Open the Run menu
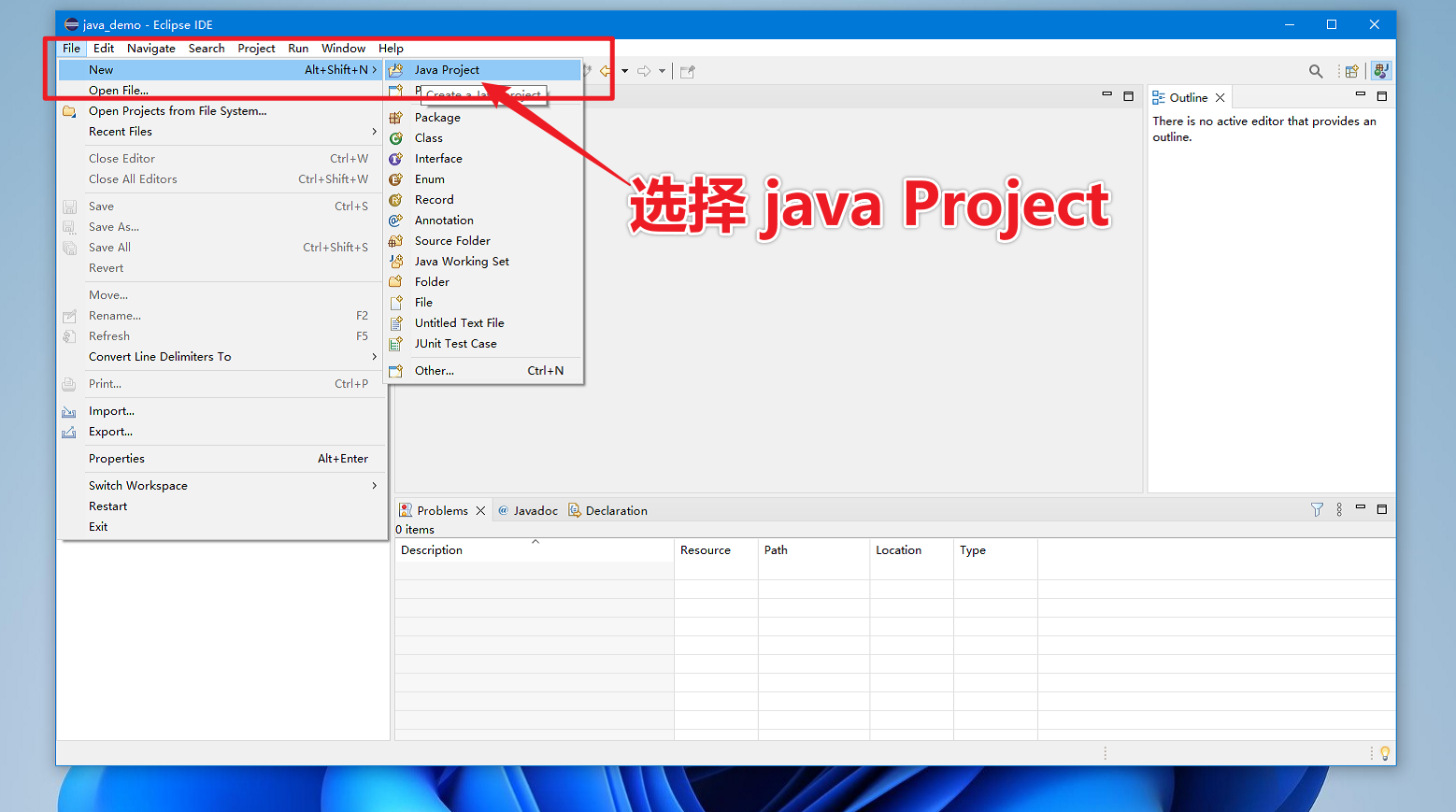The width and height of the screenshot is (1456, 812). [298, 49]
